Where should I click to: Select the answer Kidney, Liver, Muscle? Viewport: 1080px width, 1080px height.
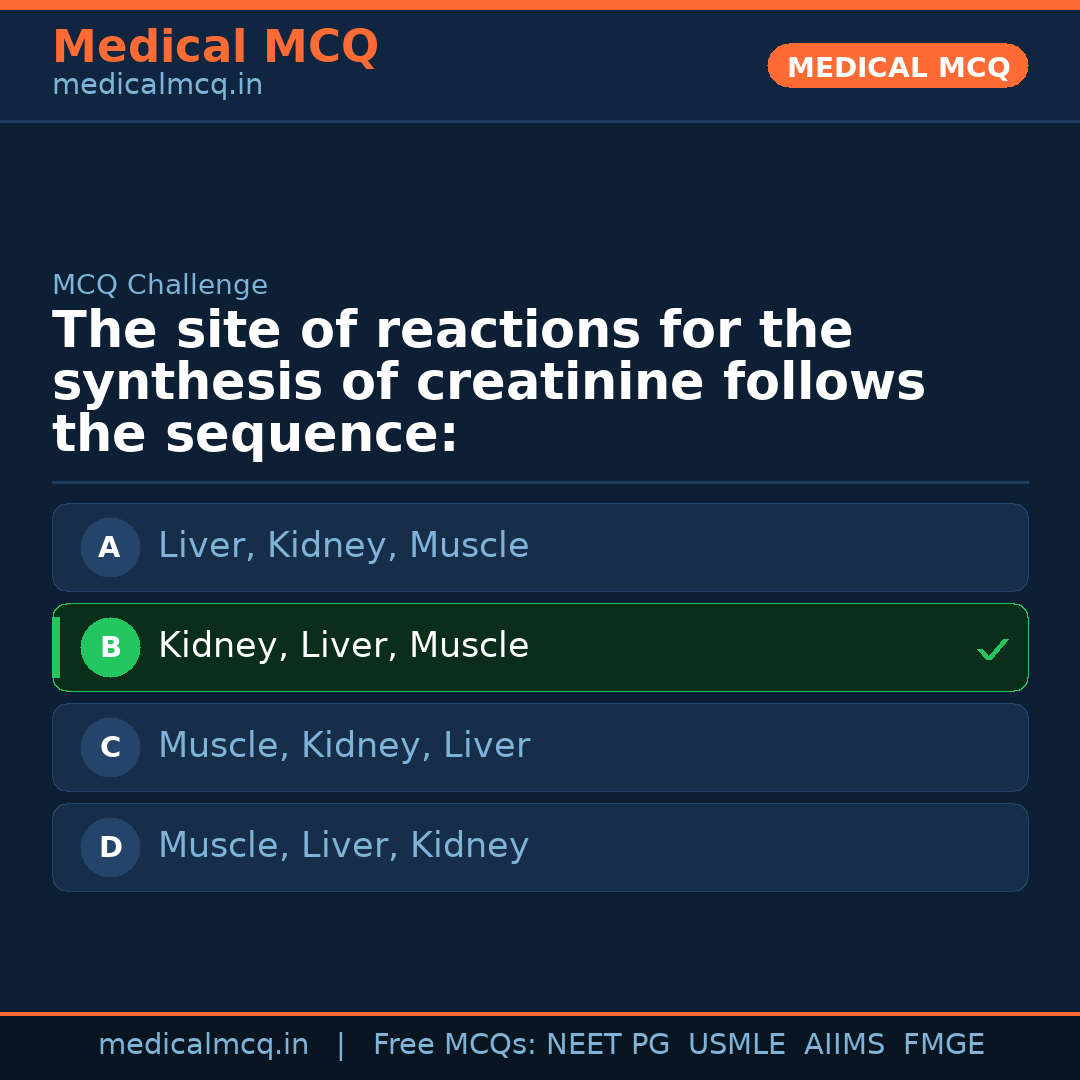(x=343, y=646)
